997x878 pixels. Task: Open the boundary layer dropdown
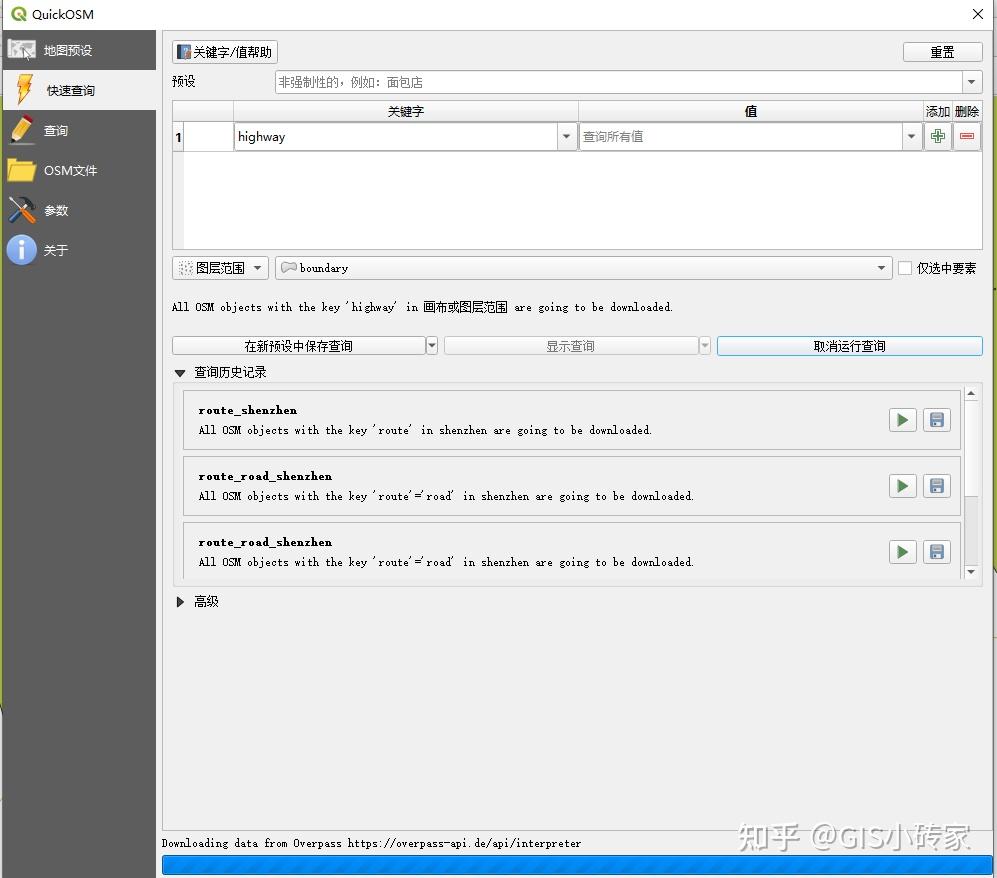pyautogui.click(x=583, y=268)
